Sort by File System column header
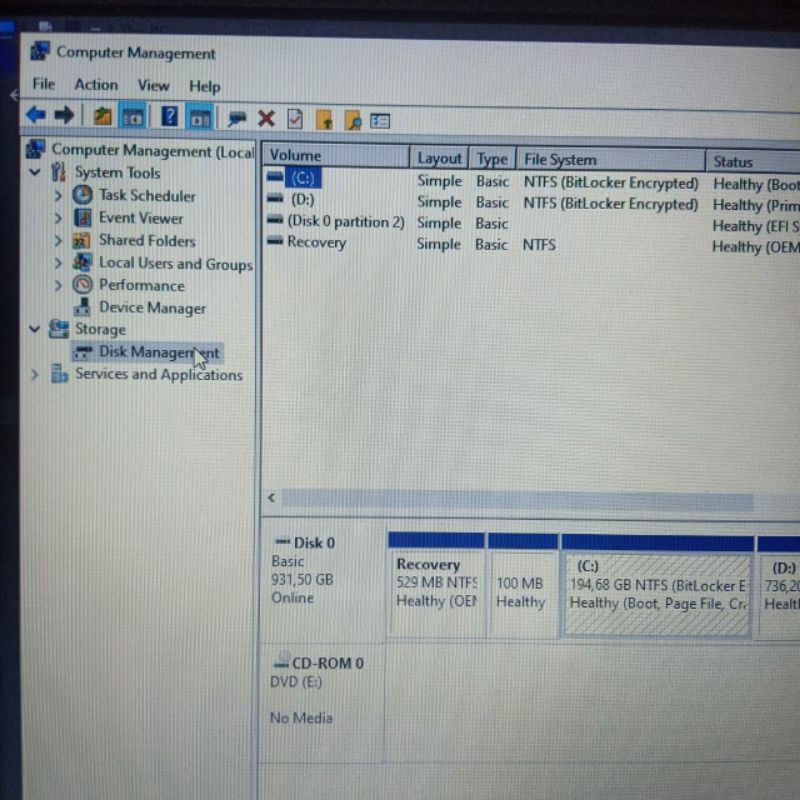This screenshot has width=800, height=800. (x=560, y=159)
